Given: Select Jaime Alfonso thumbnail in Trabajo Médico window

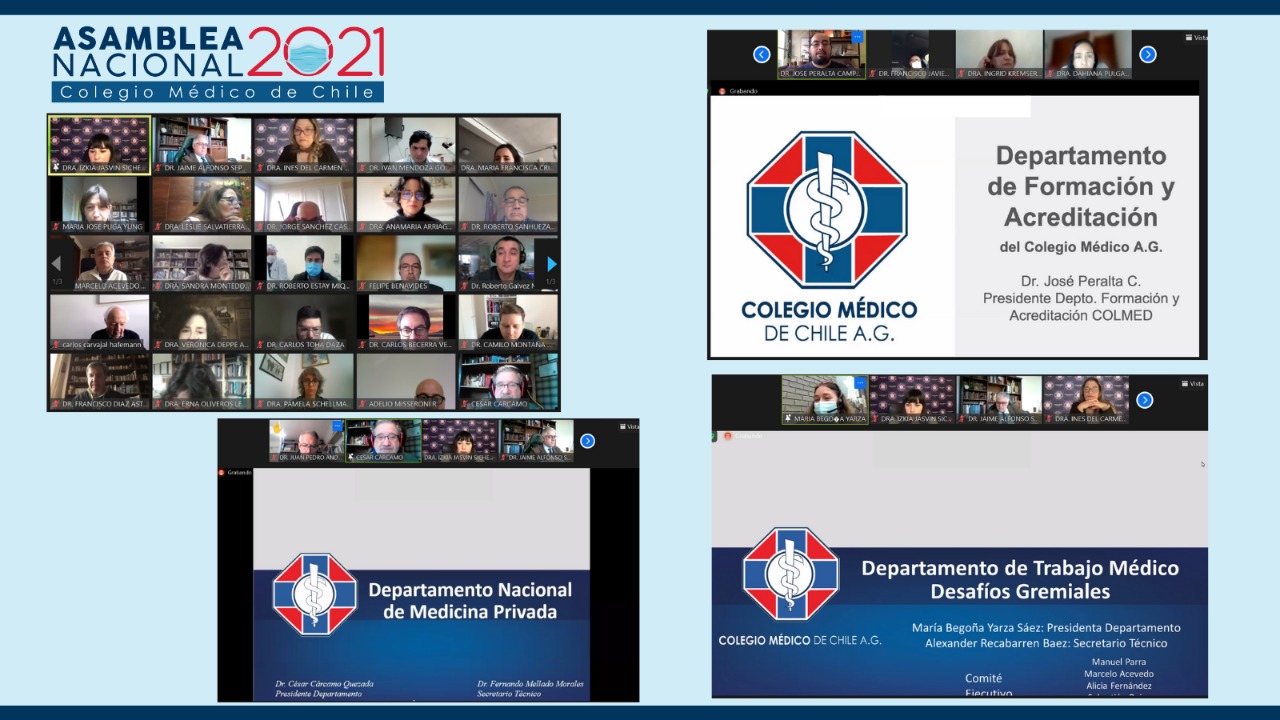Looking at the screenshot, I should tap(1000, 400).
